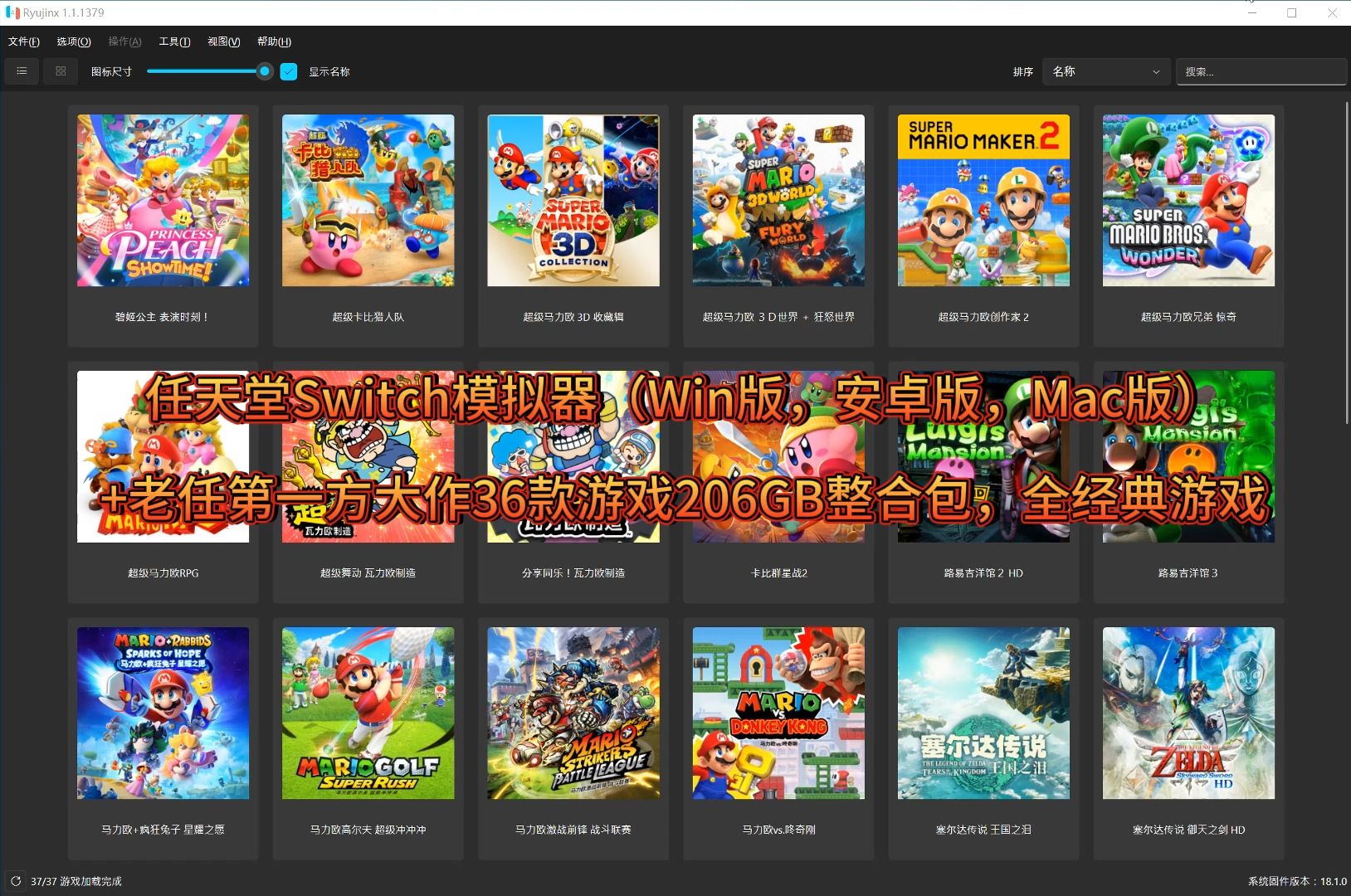This screenshot has width=1351, height=896.
Task: Click the Ryujinx logo in title bar
Action: [x=12, y=12]
